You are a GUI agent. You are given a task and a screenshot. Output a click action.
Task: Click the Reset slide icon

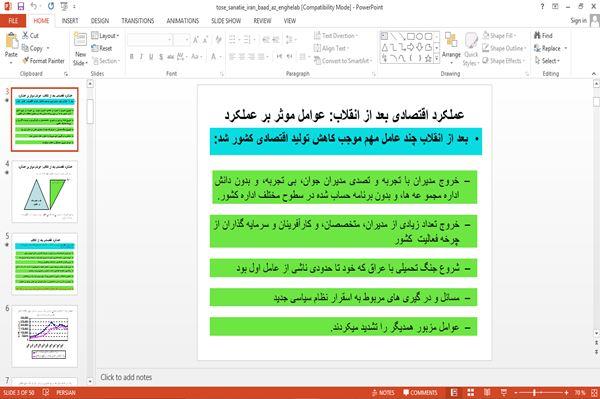coord(95,48)
